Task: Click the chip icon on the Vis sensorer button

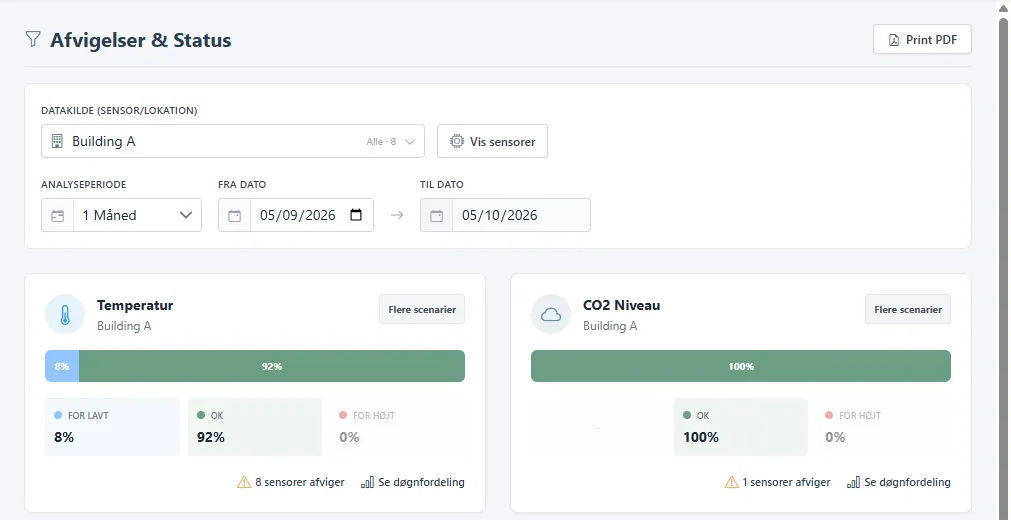Action: pyautogui.click(x=456, y=141)
